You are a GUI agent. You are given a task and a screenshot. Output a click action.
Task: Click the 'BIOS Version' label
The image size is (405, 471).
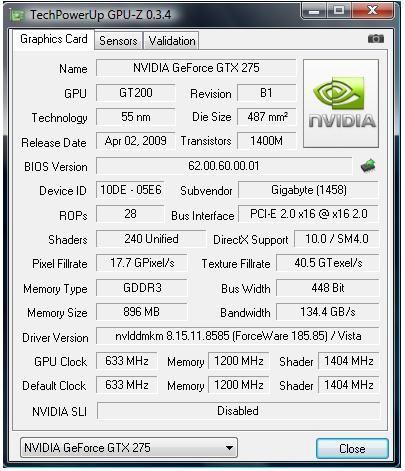56,167
